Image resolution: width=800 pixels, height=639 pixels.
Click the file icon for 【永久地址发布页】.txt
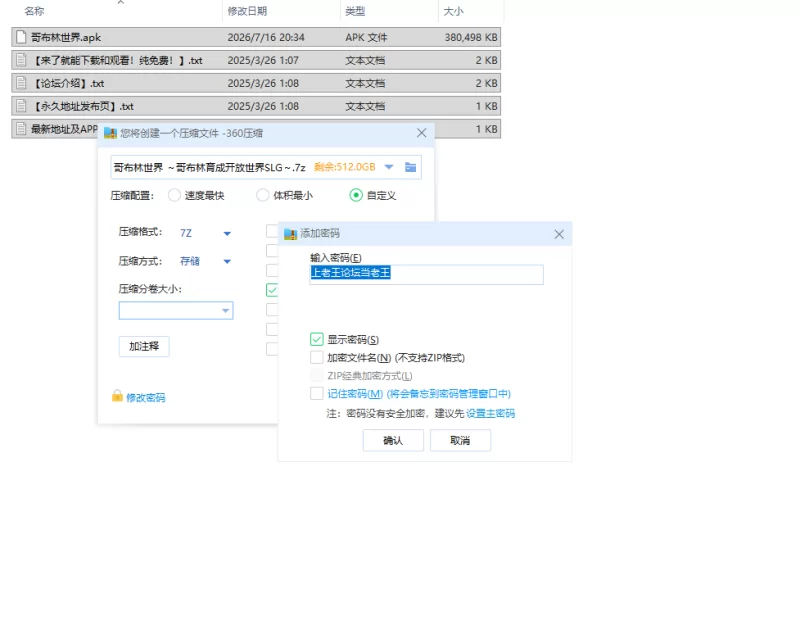(x=21, y=106)
